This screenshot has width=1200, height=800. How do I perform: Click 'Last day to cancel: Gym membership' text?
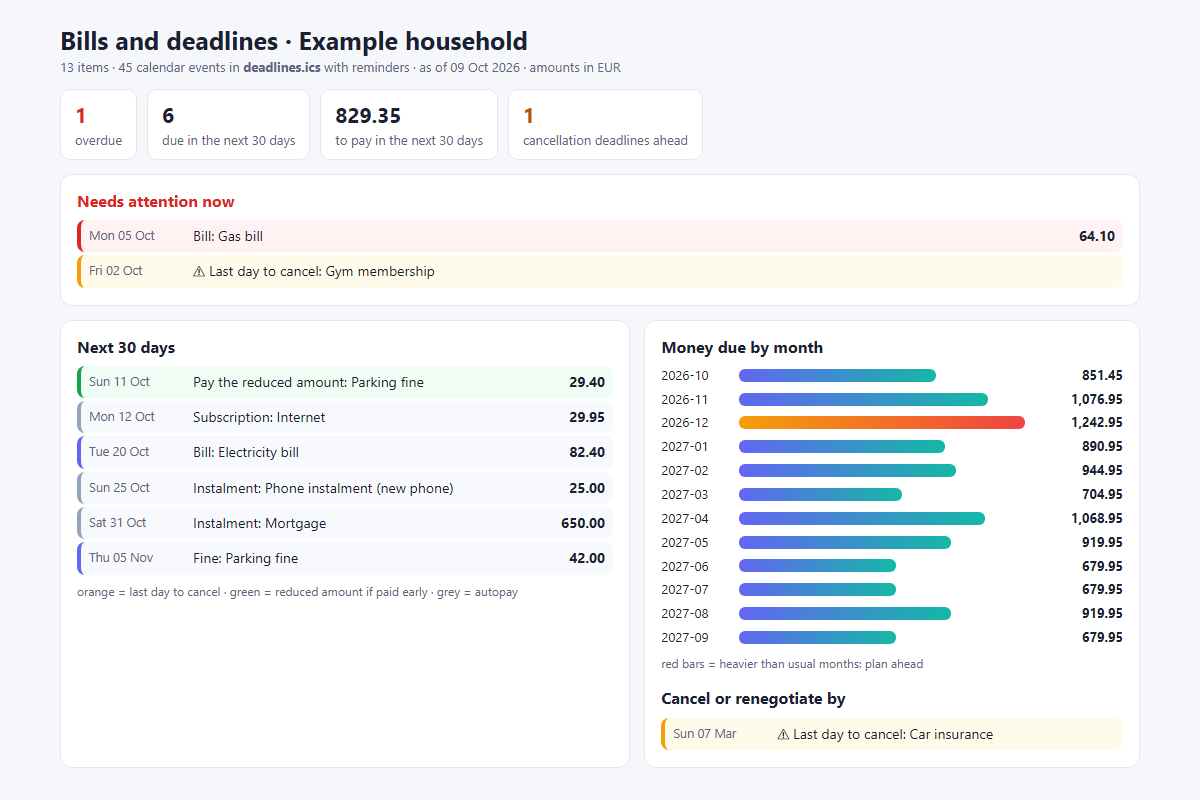[x=322, y=271]
